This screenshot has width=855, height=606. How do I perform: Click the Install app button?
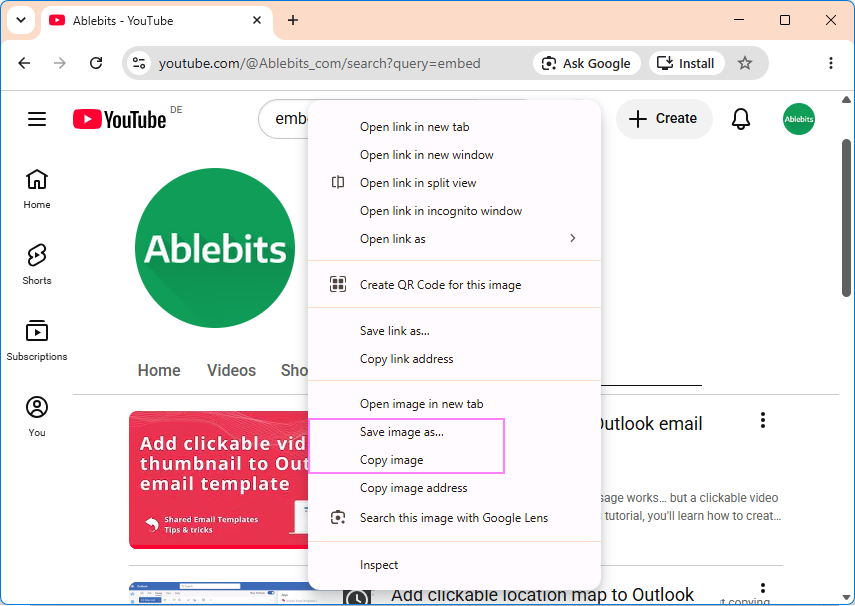coord(685,63)
